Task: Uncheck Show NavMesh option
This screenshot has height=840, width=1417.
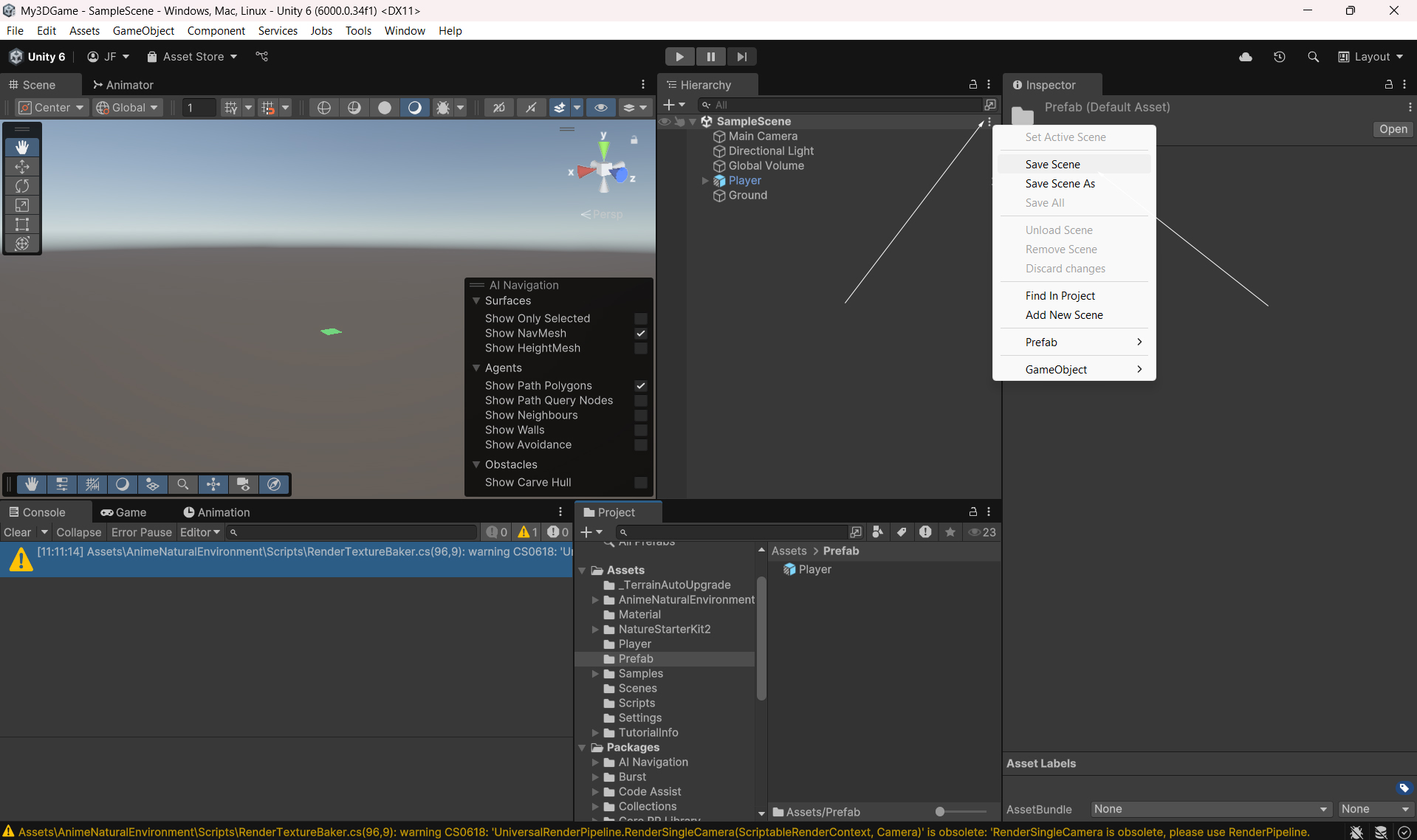Action: pyautogui.click(x=640, y=334)
